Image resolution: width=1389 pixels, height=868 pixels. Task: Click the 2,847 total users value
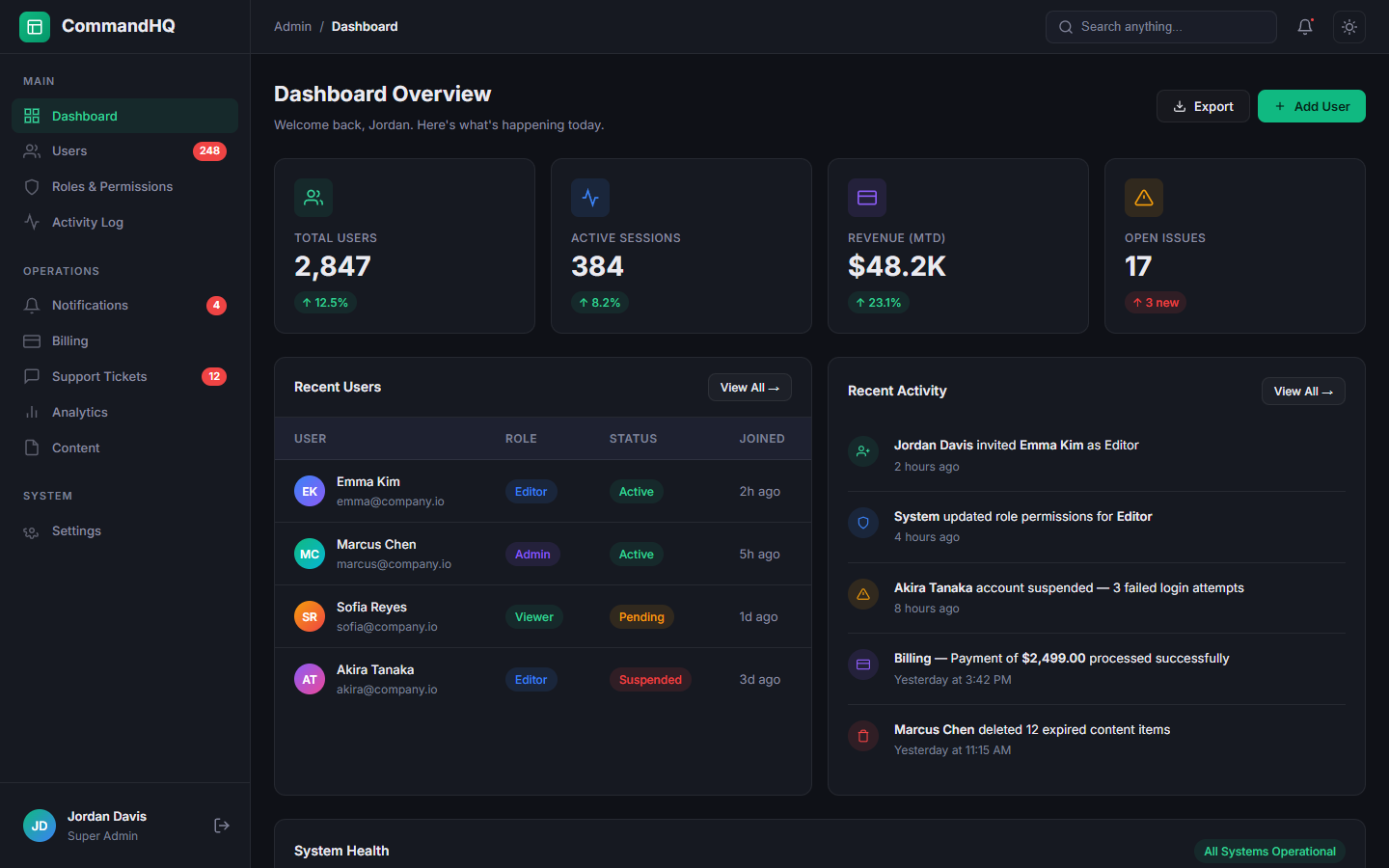point(333,266)
